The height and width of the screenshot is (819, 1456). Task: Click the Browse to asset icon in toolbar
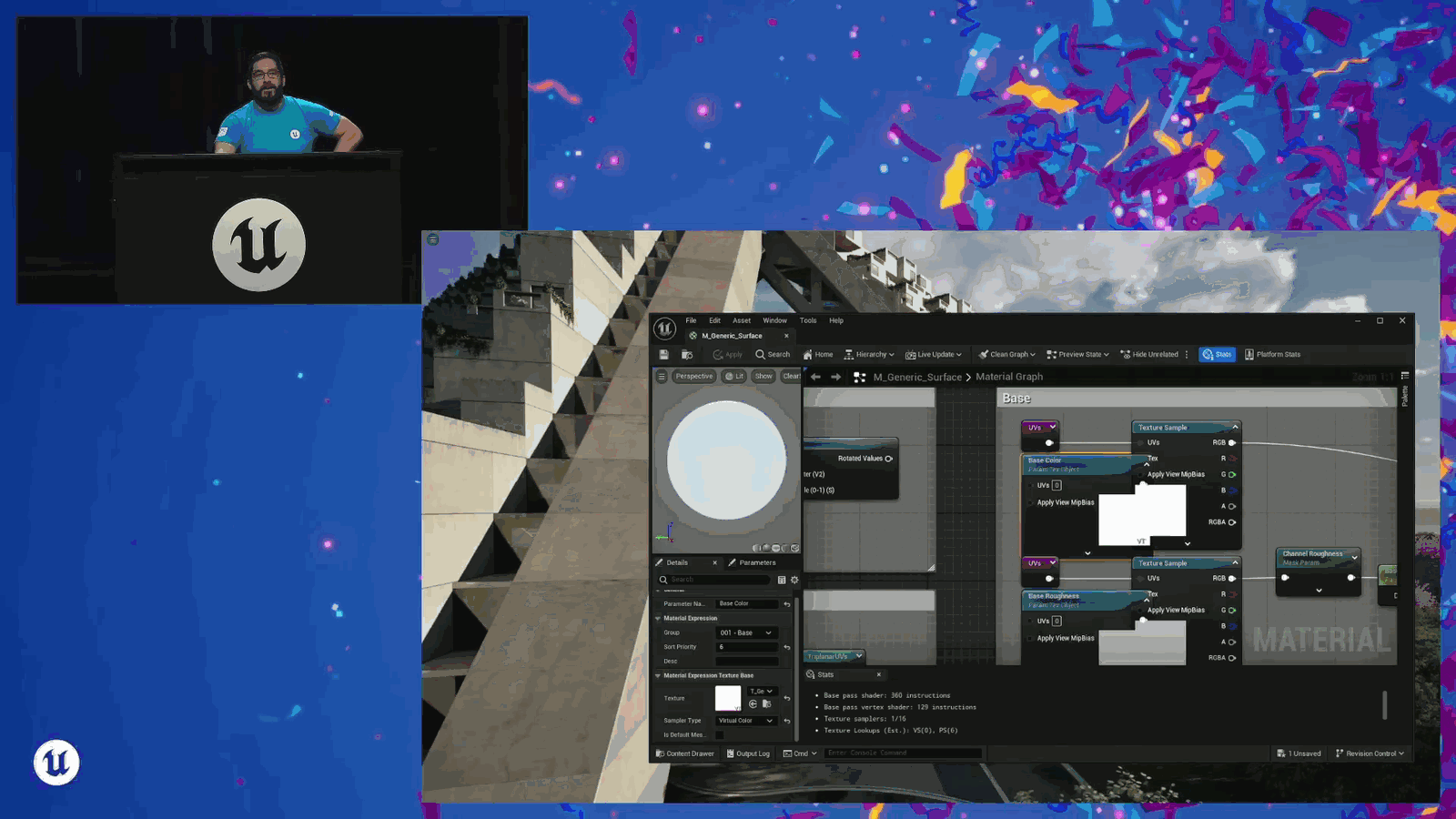click(687, 355)
